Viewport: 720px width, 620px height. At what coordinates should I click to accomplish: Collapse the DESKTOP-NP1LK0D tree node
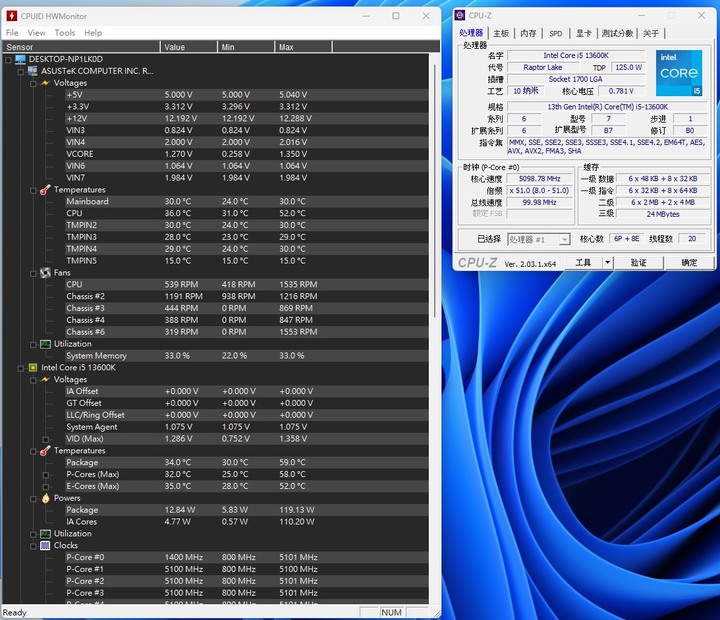coord(8,60)
